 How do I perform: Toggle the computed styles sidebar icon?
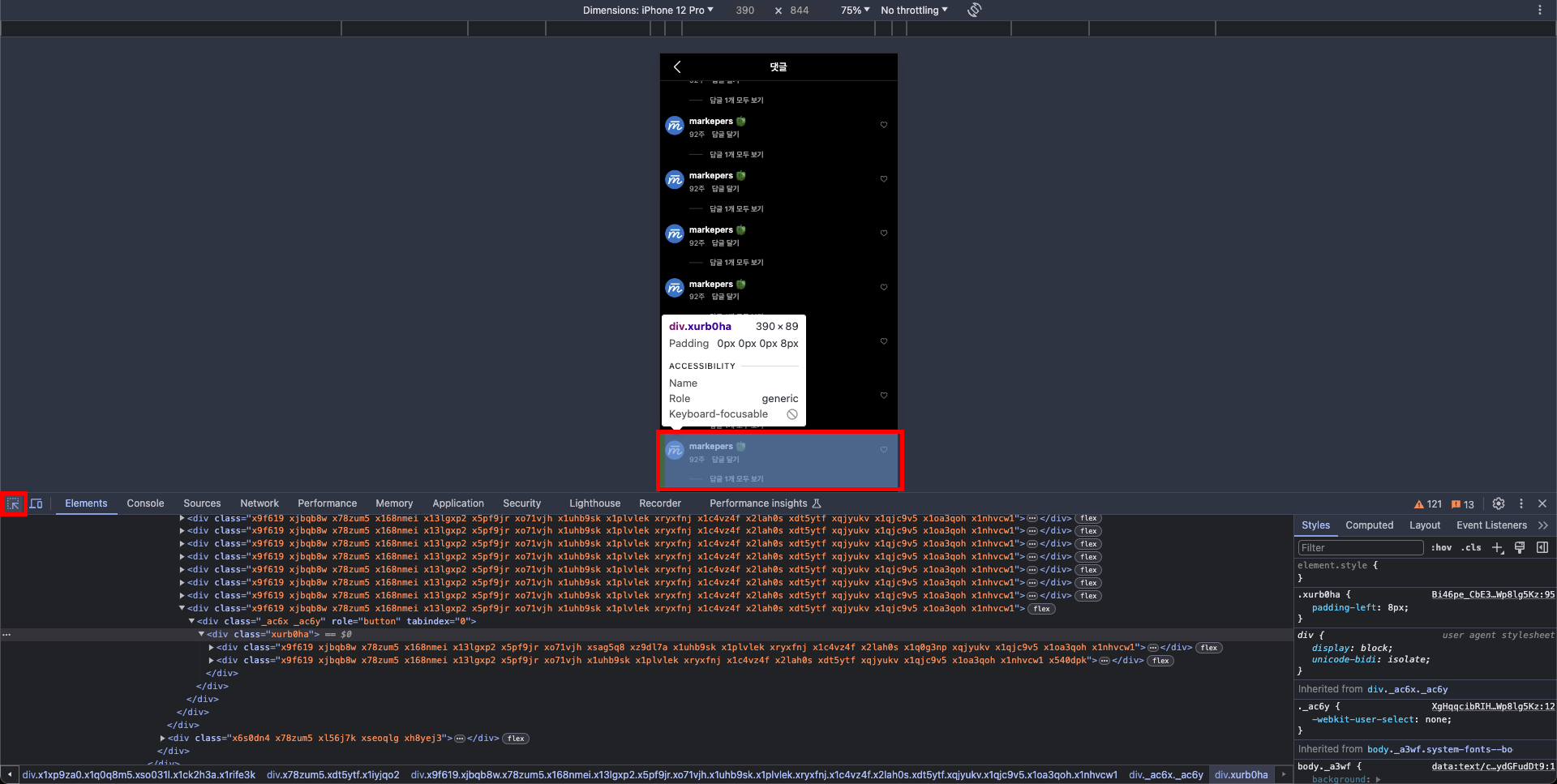1542,547
